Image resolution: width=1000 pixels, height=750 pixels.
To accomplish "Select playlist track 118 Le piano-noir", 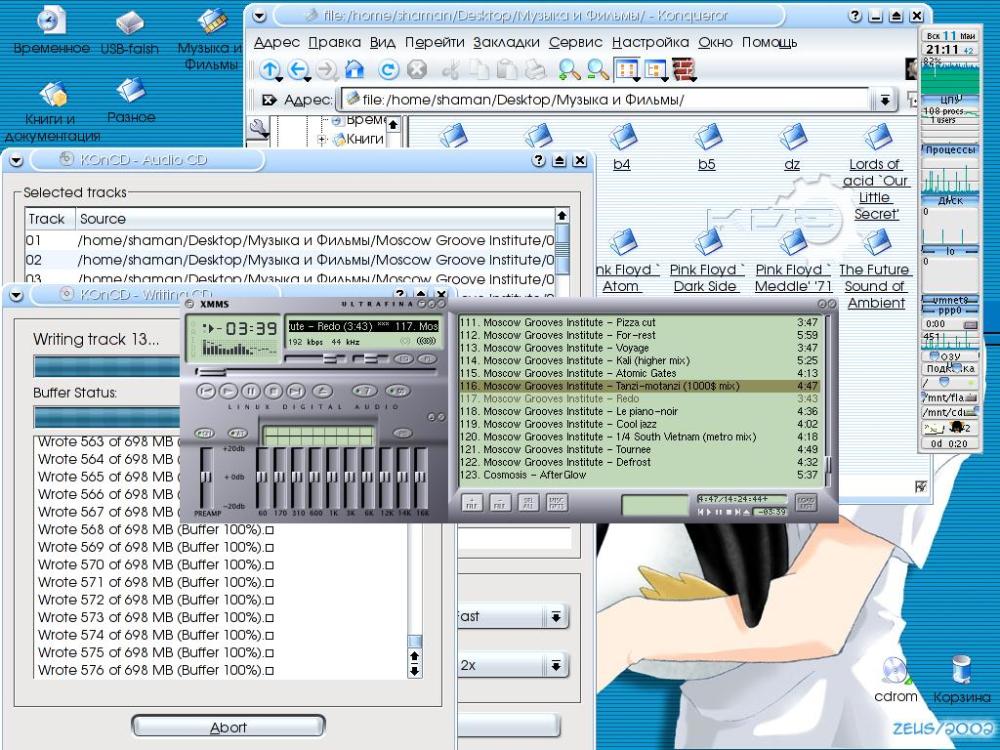I will point(638,411).
